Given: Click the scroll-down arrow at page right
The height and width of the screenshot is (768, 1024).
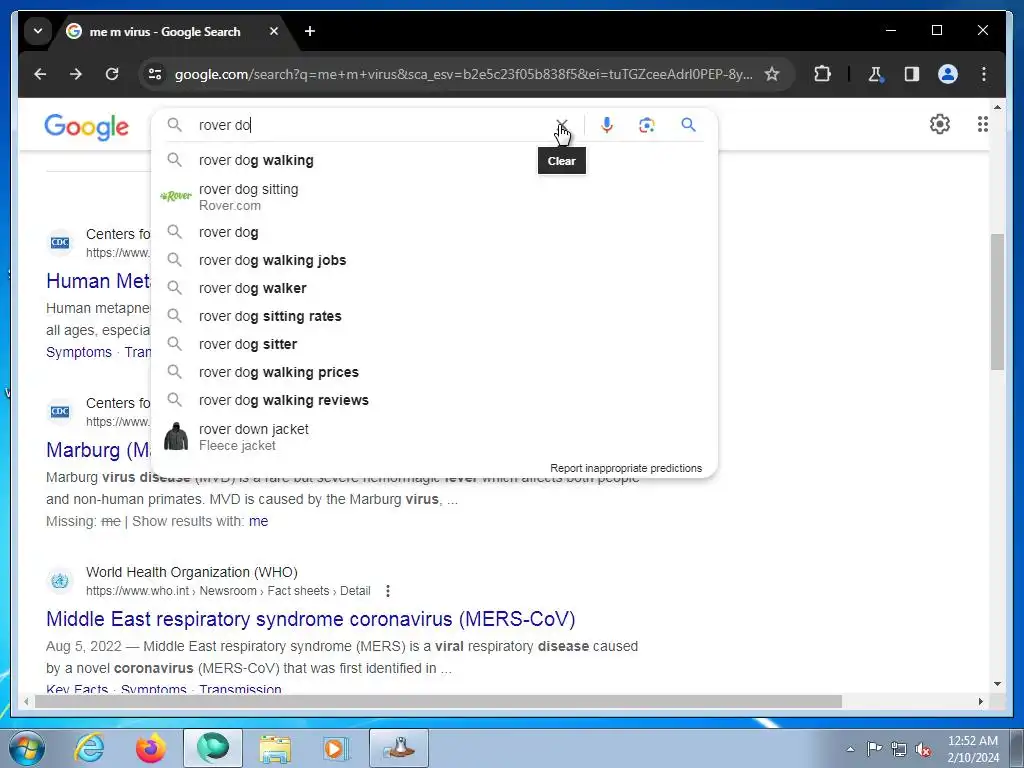Looking at the screenshot, I should click(997, 684).
